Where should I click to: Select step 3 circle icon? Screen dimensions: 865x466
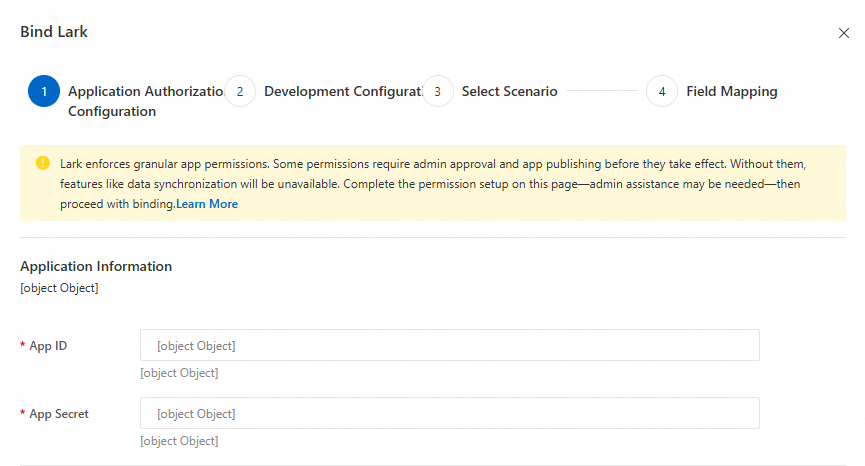point(437,91)
